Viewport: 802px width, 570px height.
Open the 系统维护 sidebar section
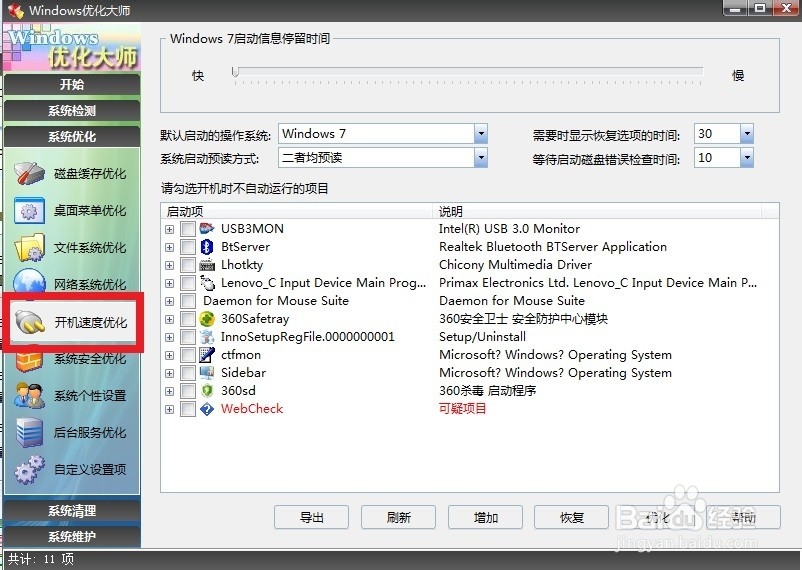point(72,536)
